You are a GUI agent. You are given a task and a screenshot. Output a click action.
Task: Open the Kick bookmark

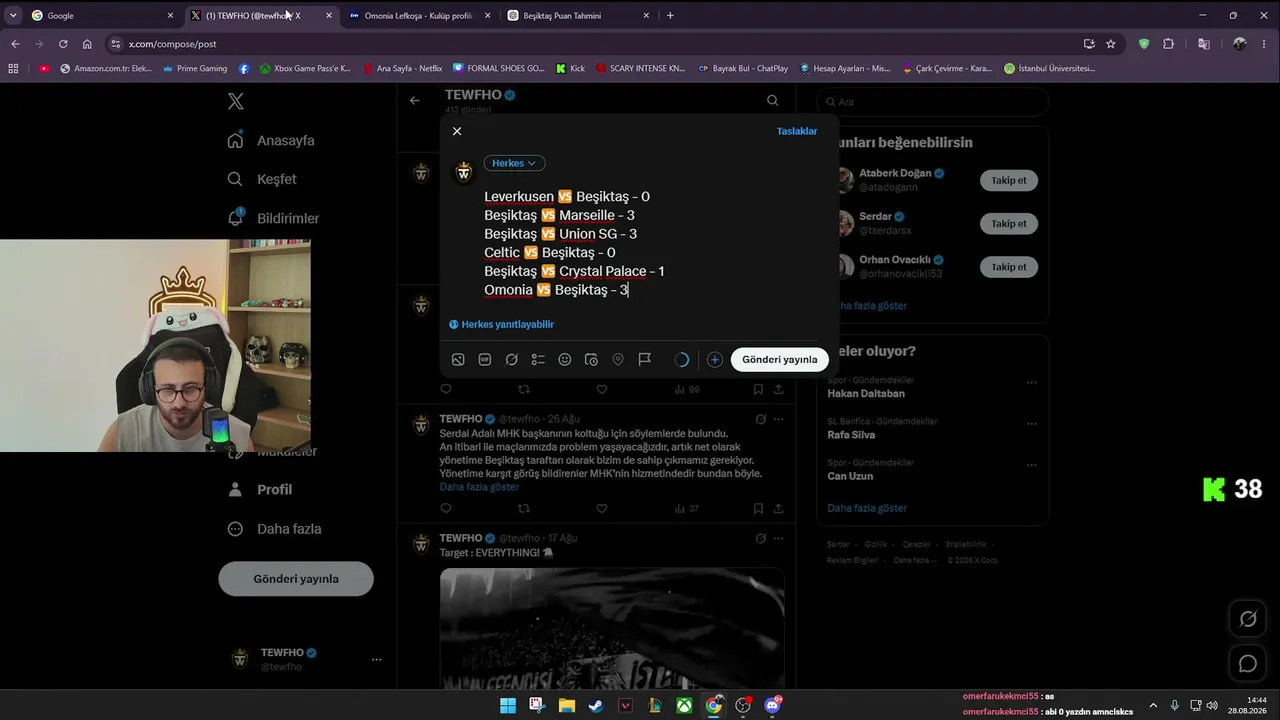(569, 69)
